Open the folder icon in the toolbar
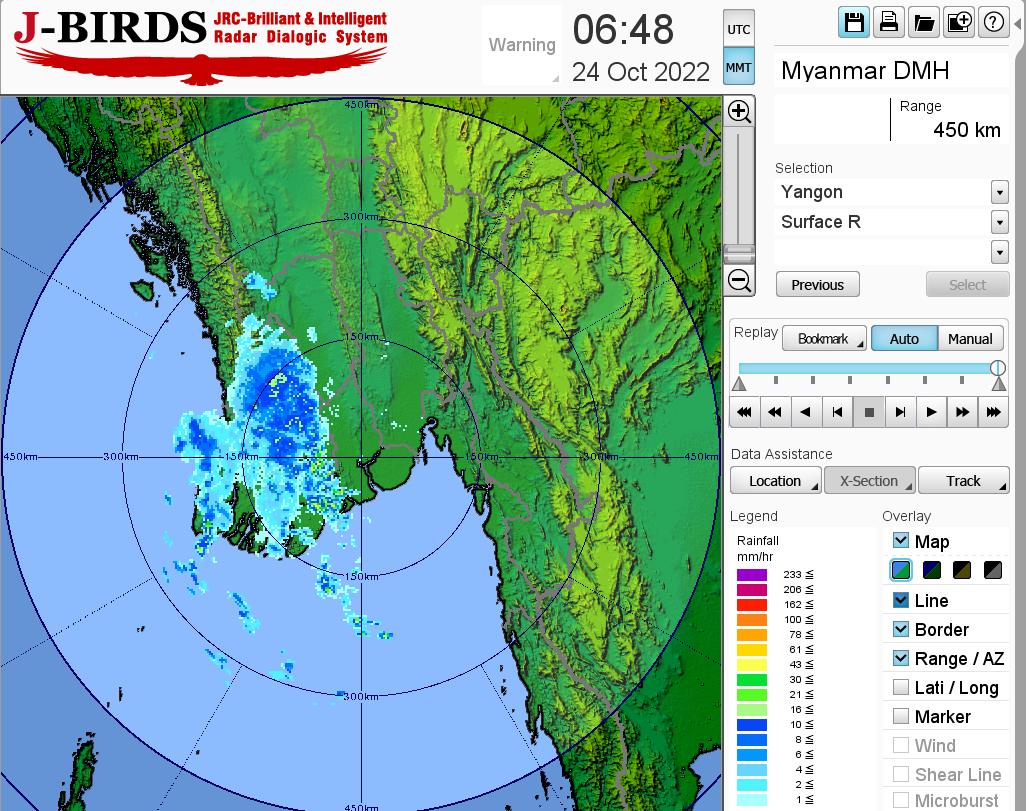The height and width of the screenshot is (811, 1030). click(923, 22)
